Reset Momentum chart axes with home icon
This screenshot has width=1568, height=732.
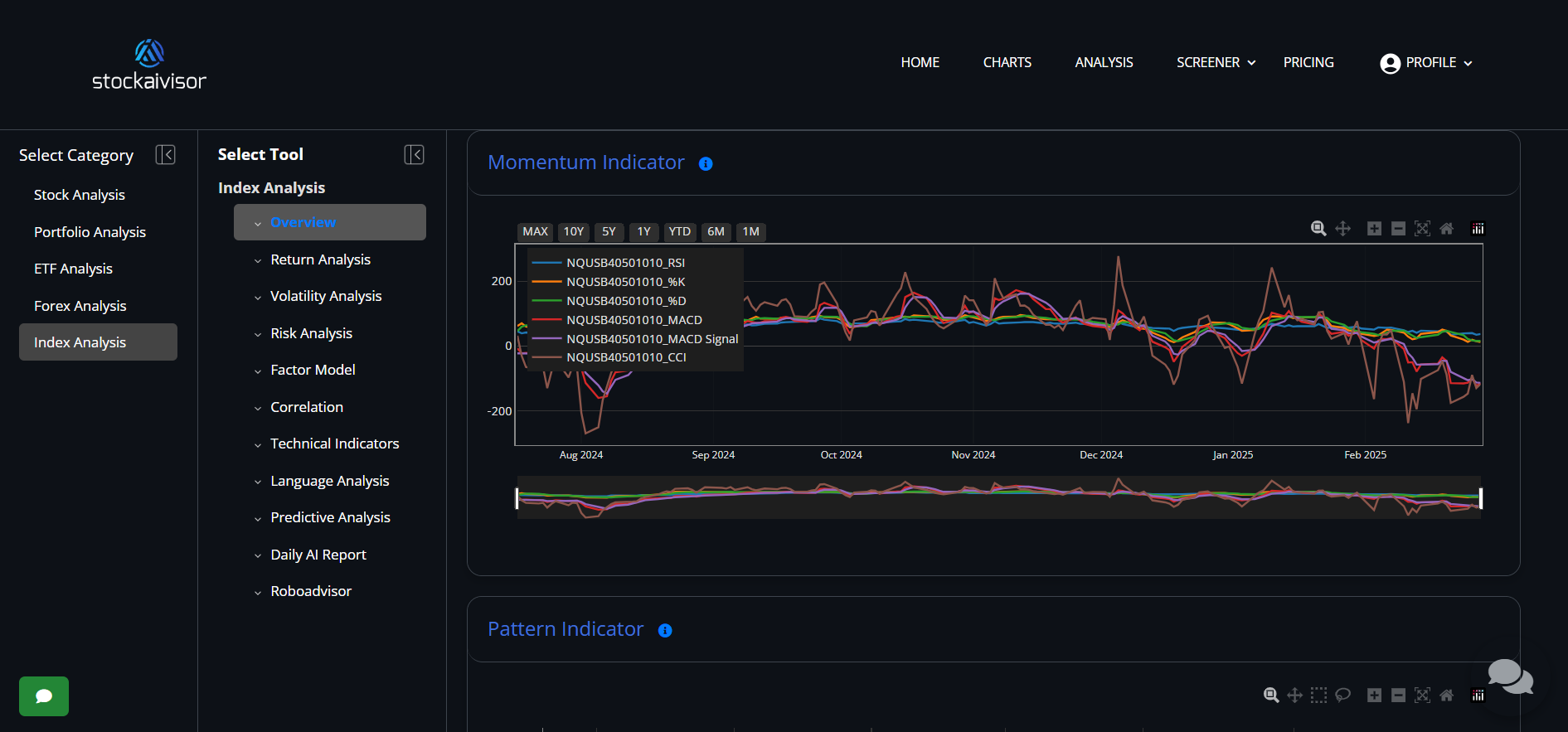click(x=1446, y=229)
